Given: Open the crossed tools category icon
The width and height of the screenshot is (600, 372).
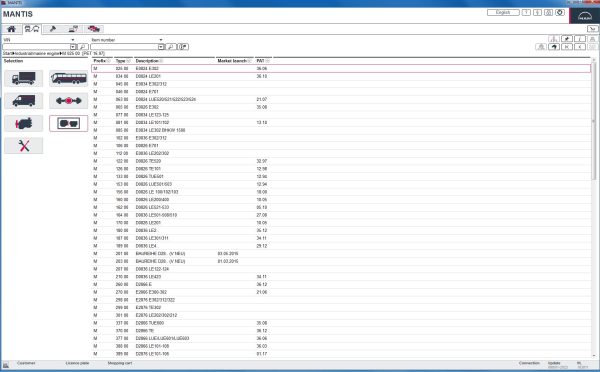Looking at the screenshot, I should pyautogui.click(x=23, y=146).
